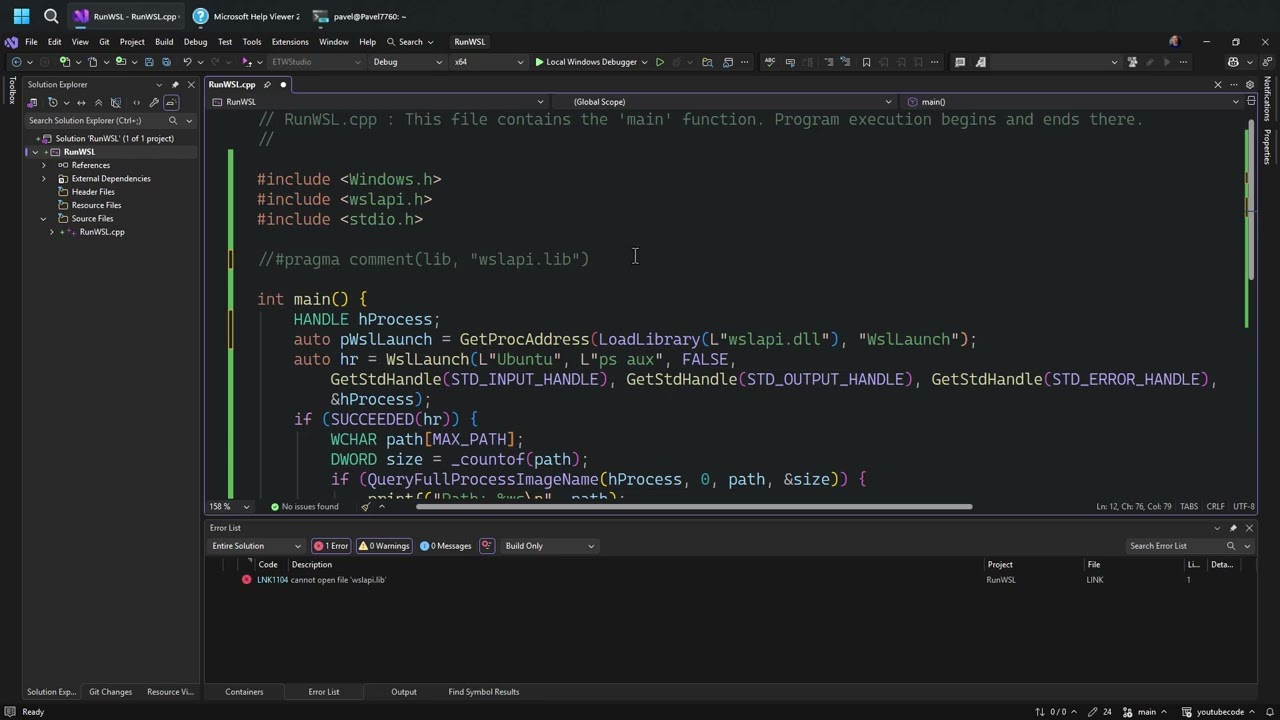This screenshot has height=720, width=1280.
Task: Click the bell notification icon in status bar
Action: pos(1268,711)
